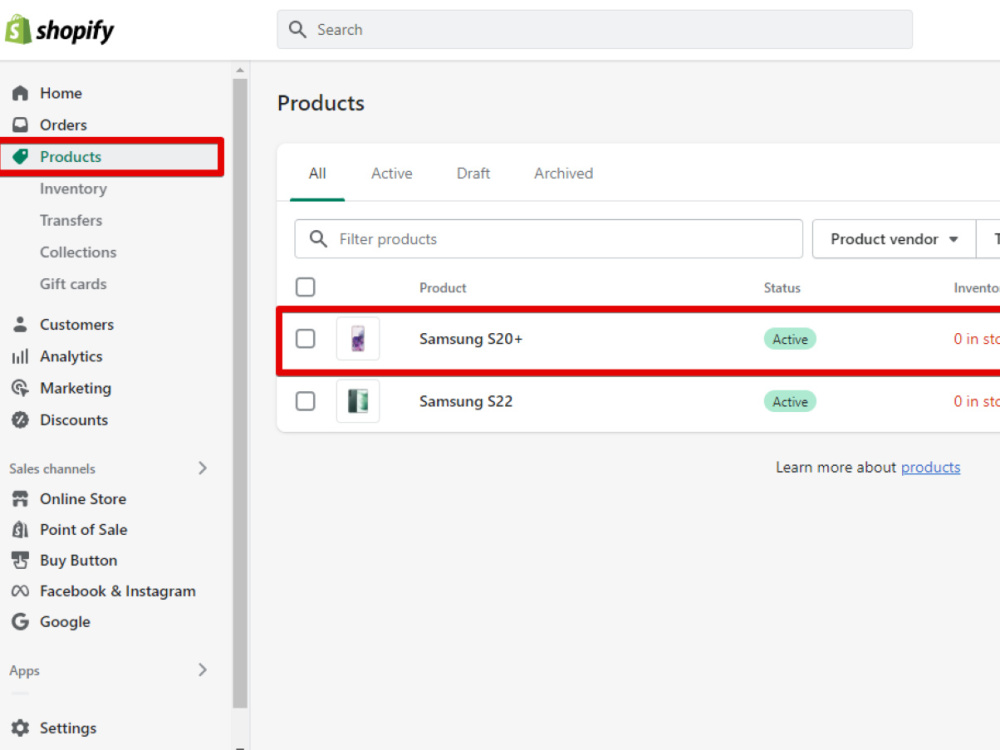
Task: Click the Filter products magnifier icon
Action: point(318,239)
